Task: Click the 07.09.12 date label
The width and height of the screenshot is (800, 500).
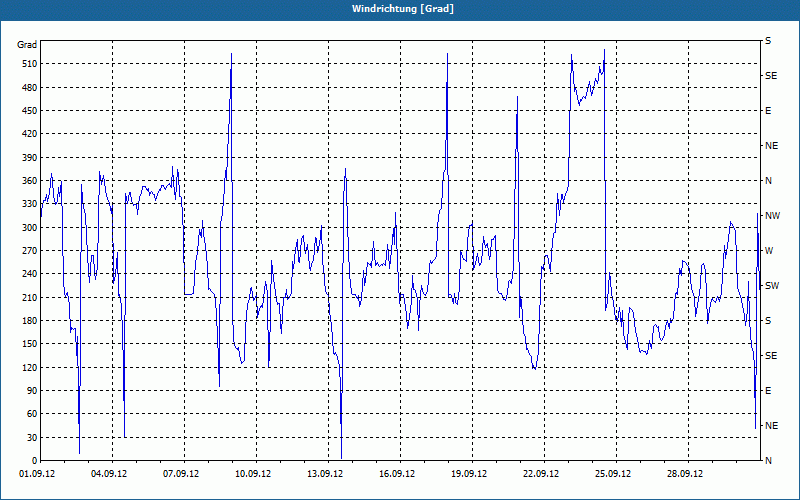Action: pyautogui.click(x=181, y=474)
